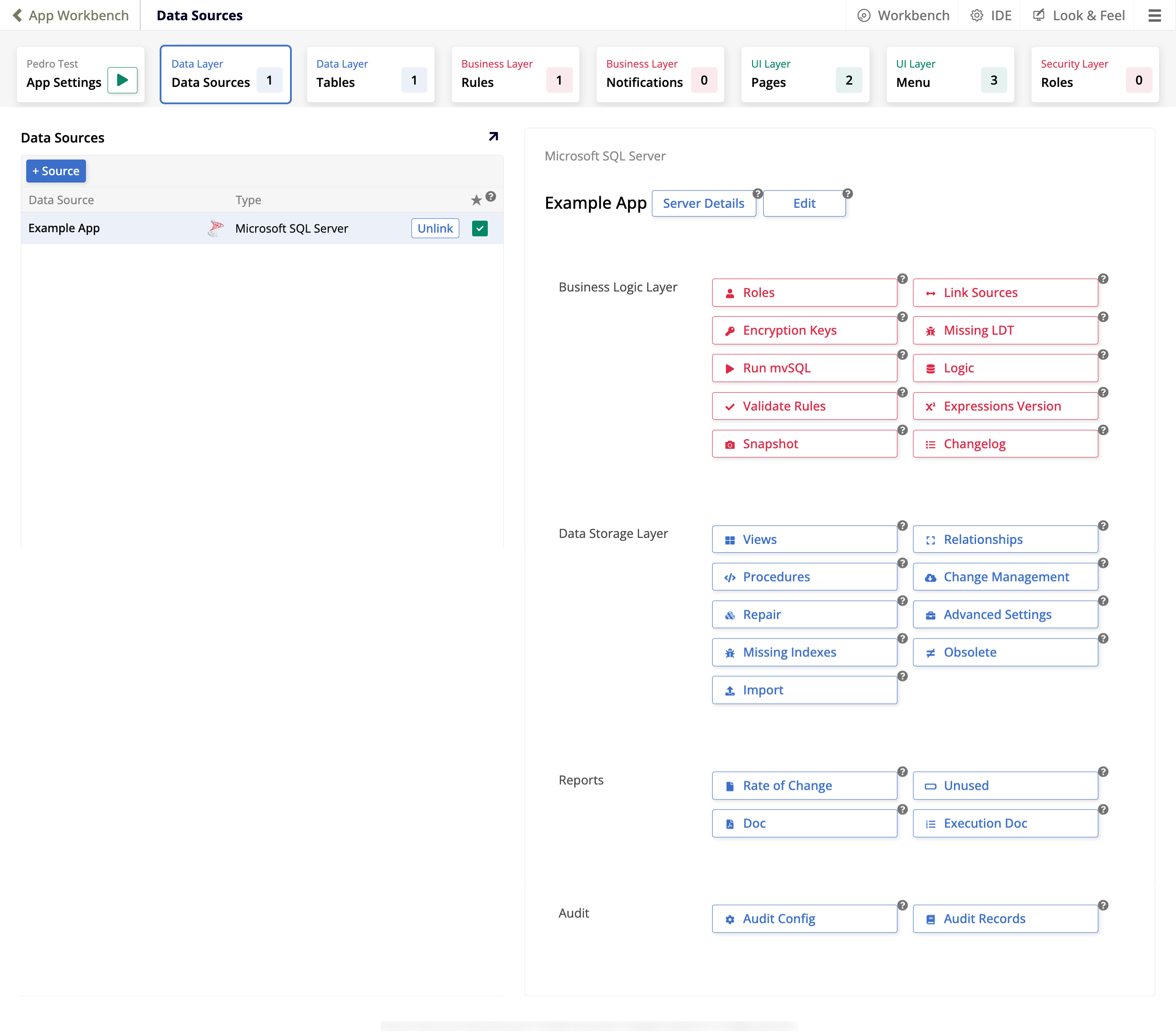The height and width of the screenshot is (1034, 1176).
Task: Click the SQL Server logo in Example App row
Action: click(216, 229)
